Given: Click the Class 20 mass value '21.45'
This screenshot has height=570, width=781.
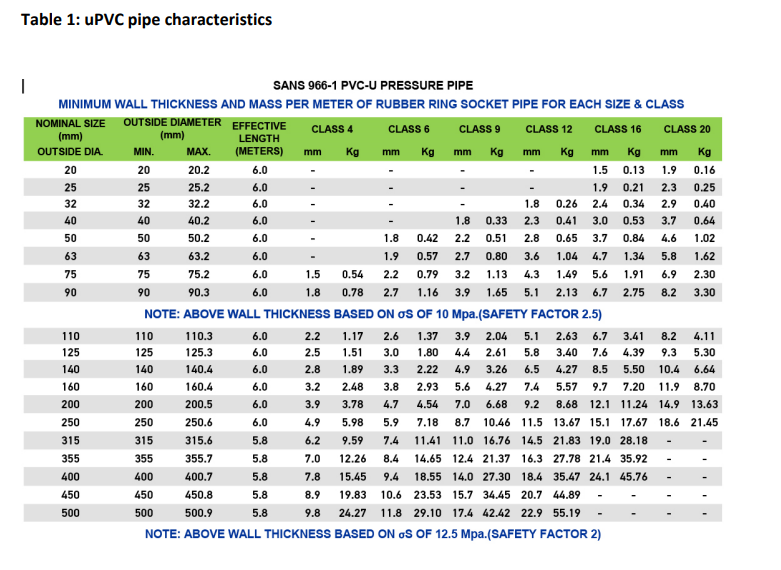Looking at the screenshot, I should (704, 423).
